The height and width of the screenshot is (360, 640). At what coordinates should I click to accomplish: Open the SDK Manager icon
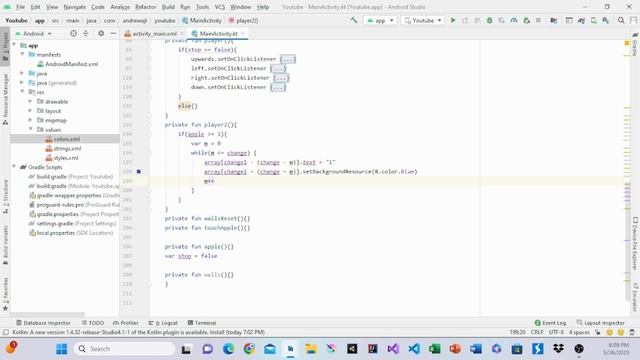tap(606, 20)
